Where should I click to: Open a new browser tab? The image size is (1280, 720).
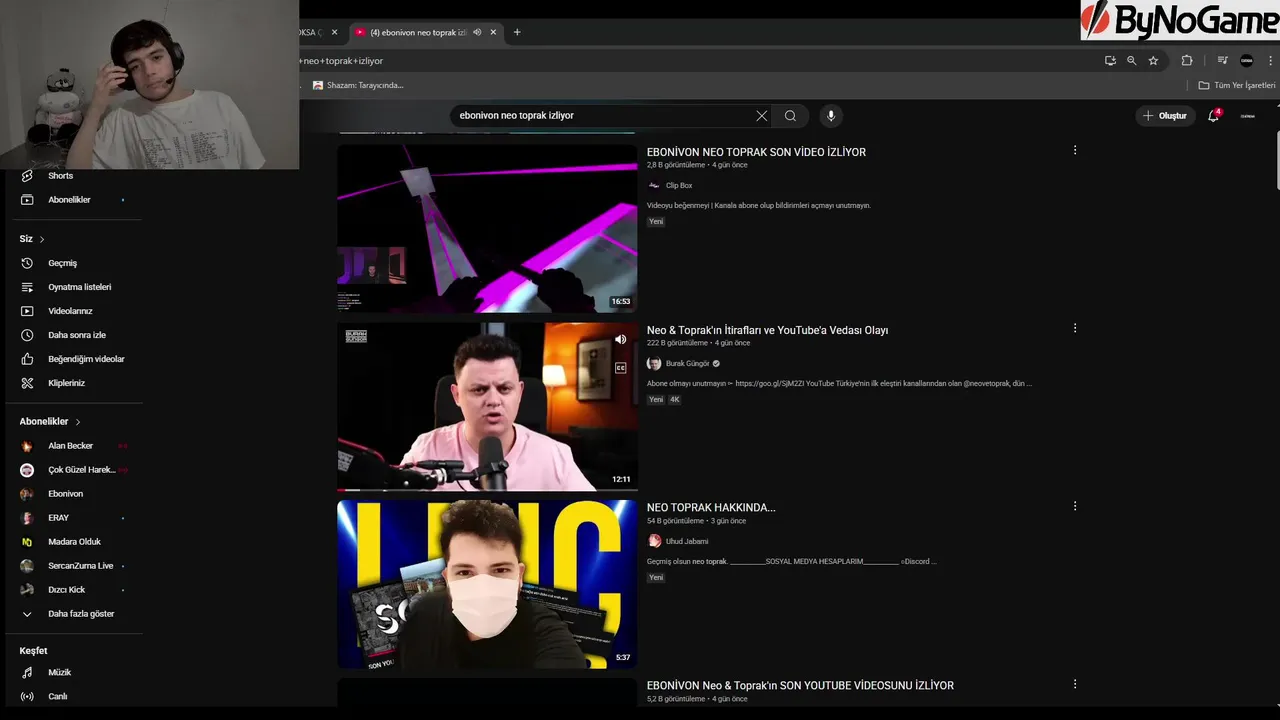(x=517, y=32)
